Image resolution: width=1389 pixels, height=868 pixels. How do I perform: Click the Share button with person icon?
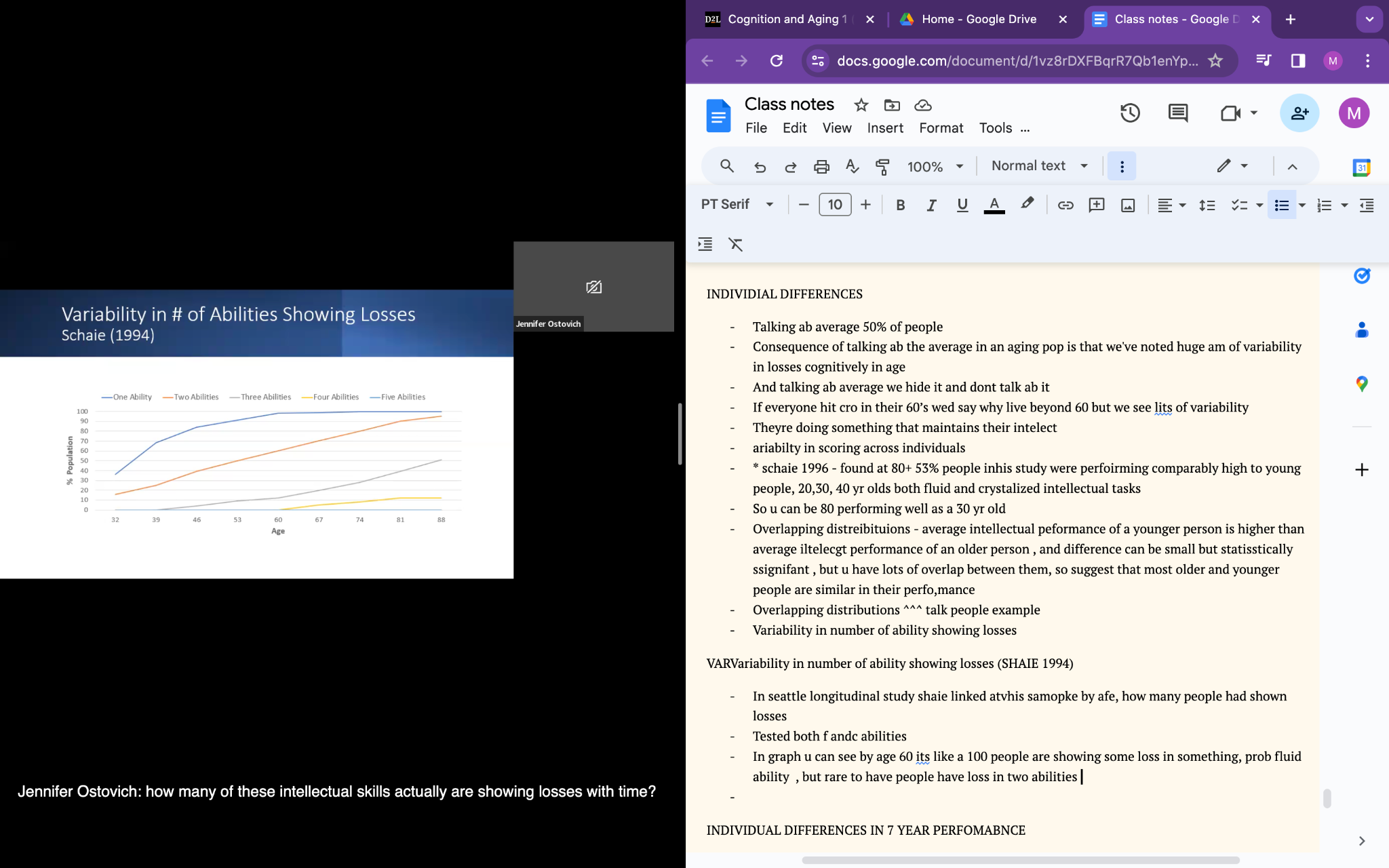(x=1299, y=113)
